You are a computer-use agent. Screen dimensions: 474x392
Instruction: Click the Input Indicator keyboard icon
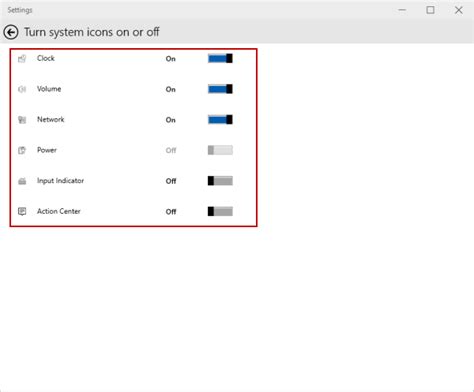[x=22, y=181]
